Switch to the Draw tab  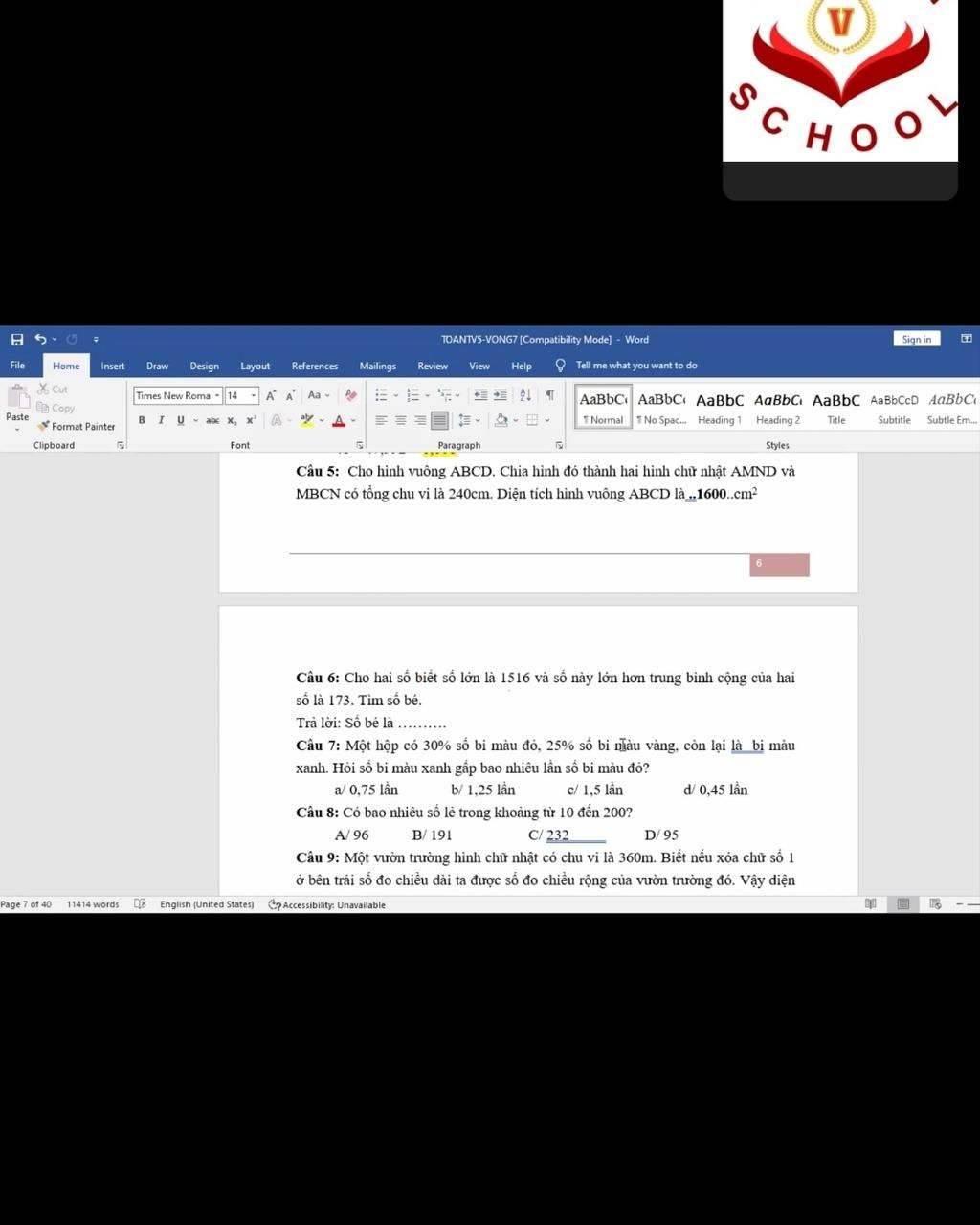pyautogui.click(x=157, y=366)
